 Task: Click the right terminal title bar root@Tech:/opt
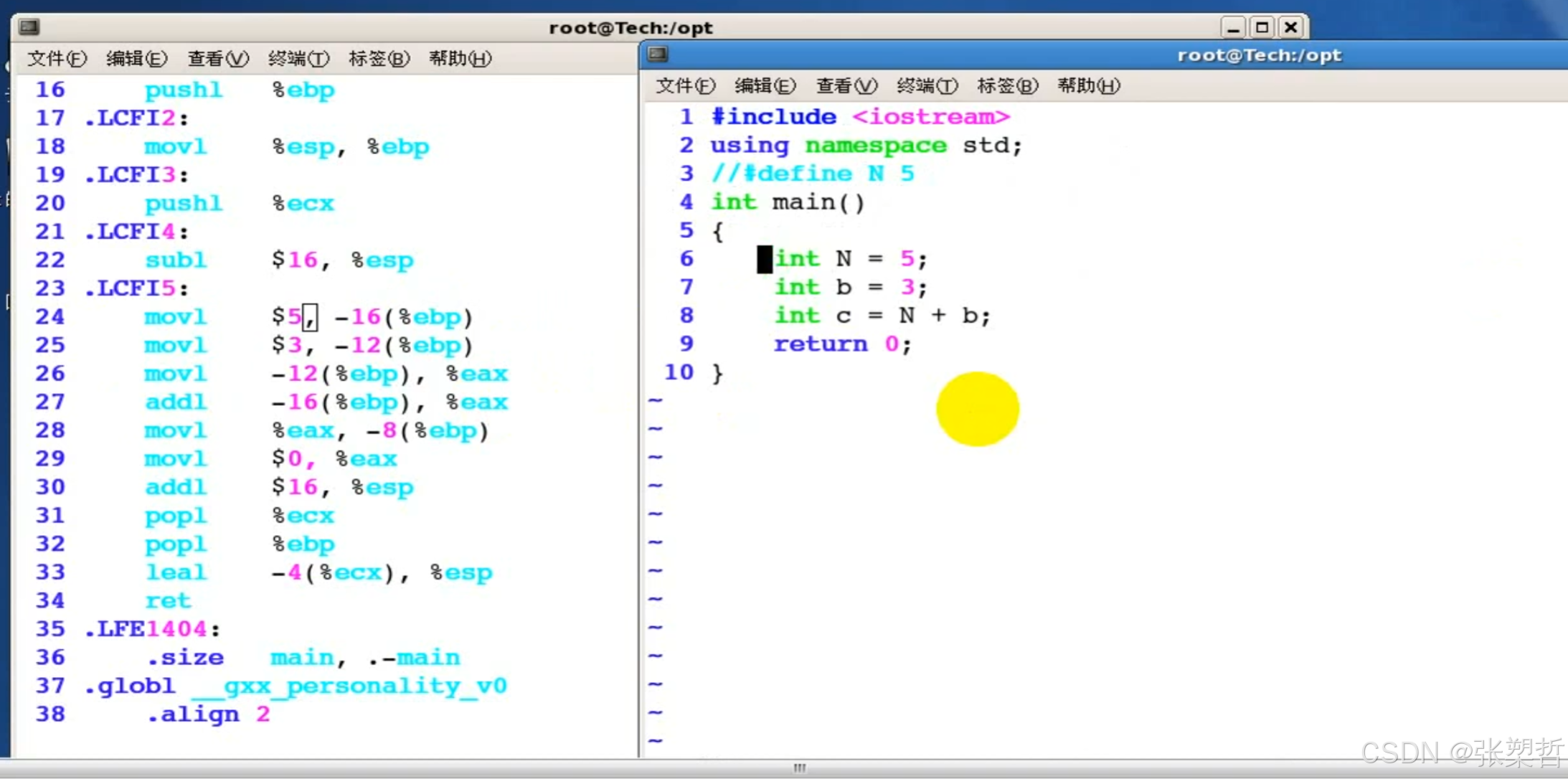[1259, 55]
